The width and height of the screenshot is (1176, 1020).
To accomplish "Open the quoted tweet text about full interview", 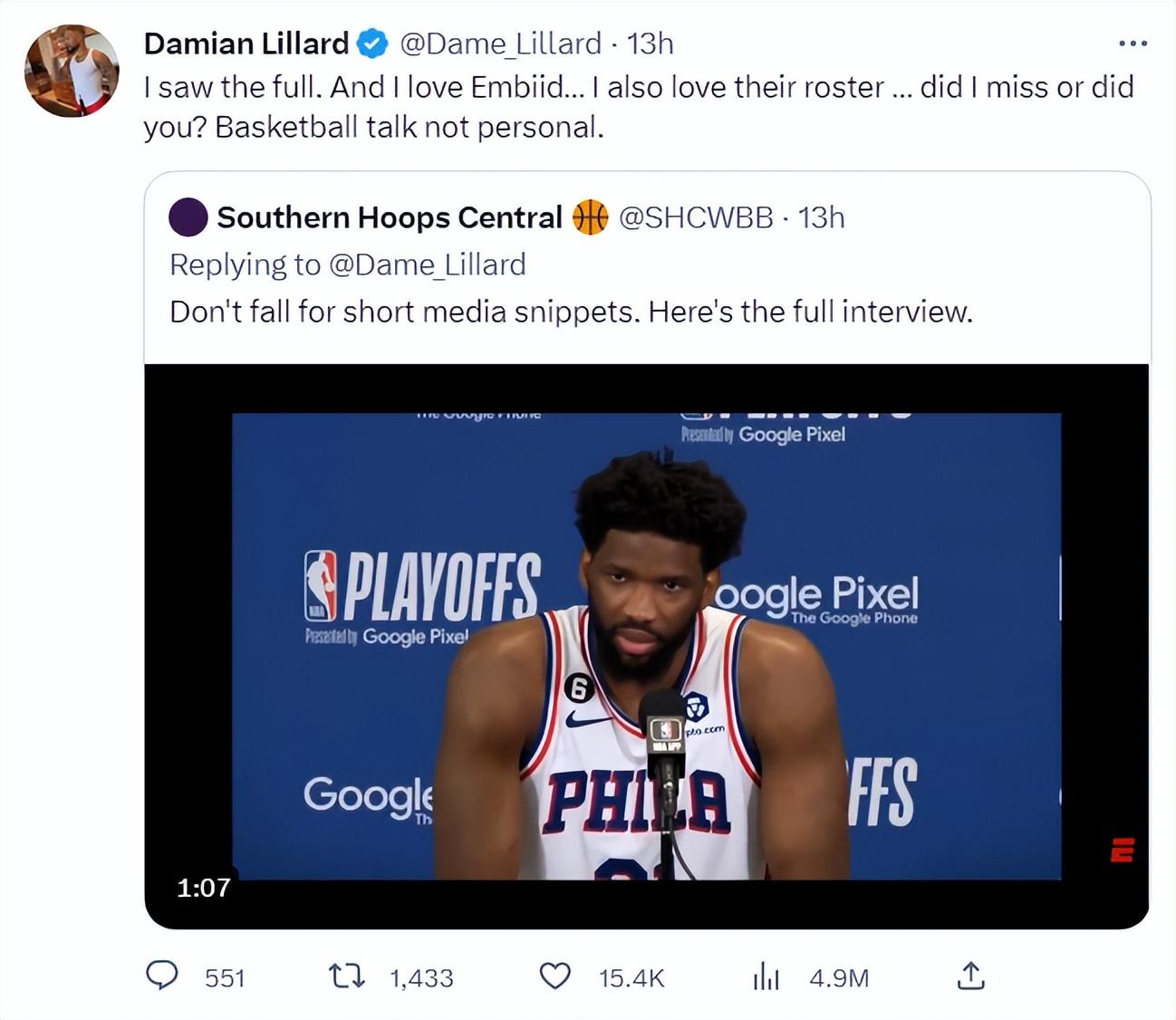I will (x=571, y=312).
